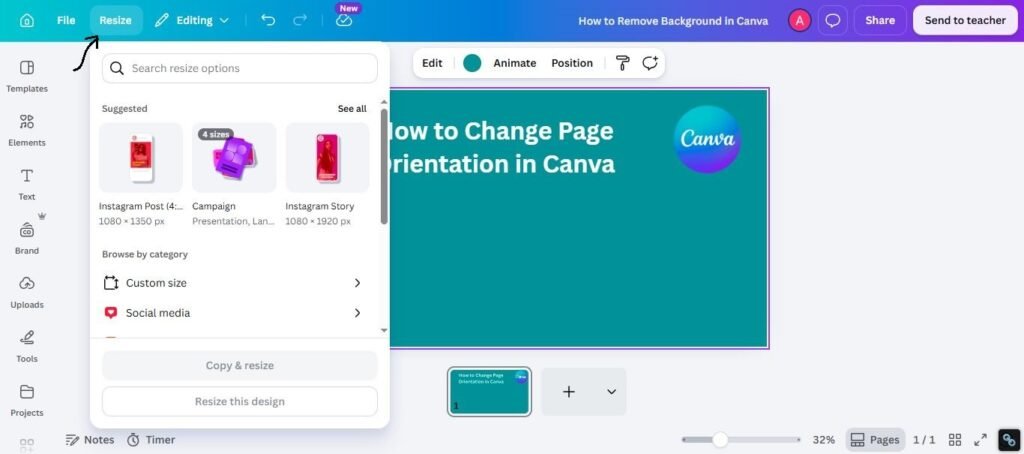Image resolution: width=1024 pixels, height=454 pixels.
Task: Click the design title text
Action: (x=673, y=21)
